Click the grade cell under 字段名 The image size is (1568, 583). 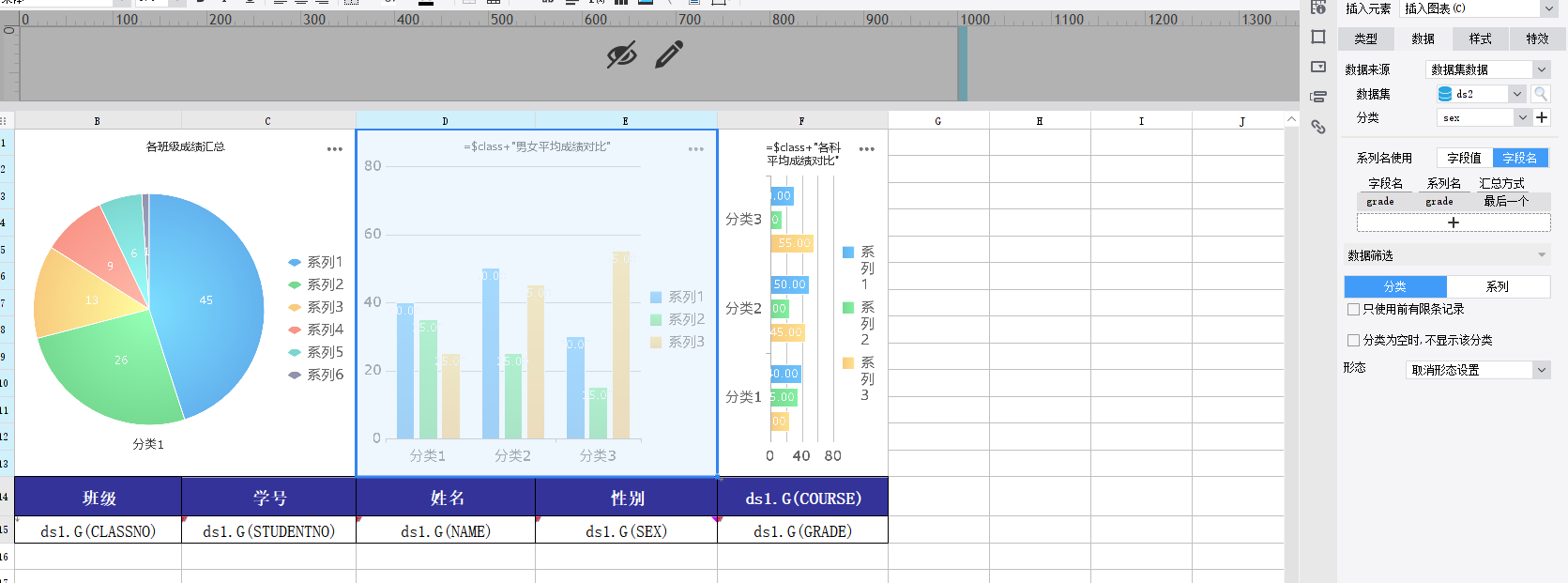[1380, 201]
